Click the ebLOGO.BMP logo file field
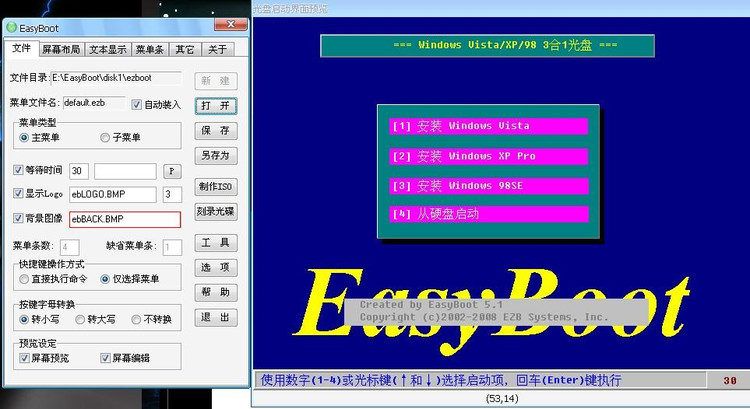The width and height of the screenshot is (750, 409). coord(113,194)
